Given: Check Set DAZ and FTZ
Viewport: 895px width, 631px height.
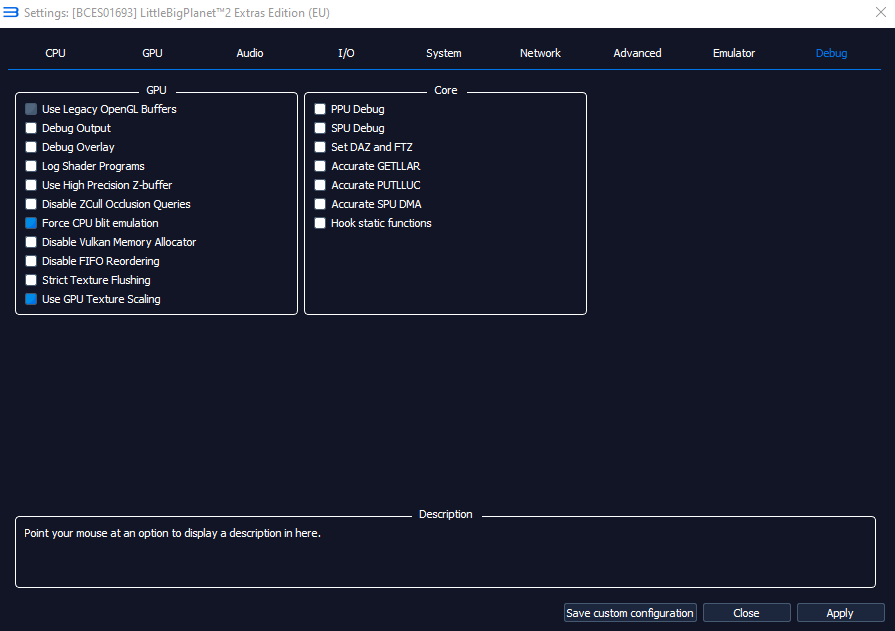Looking at the screenshot, I should [x=320, y=147].
